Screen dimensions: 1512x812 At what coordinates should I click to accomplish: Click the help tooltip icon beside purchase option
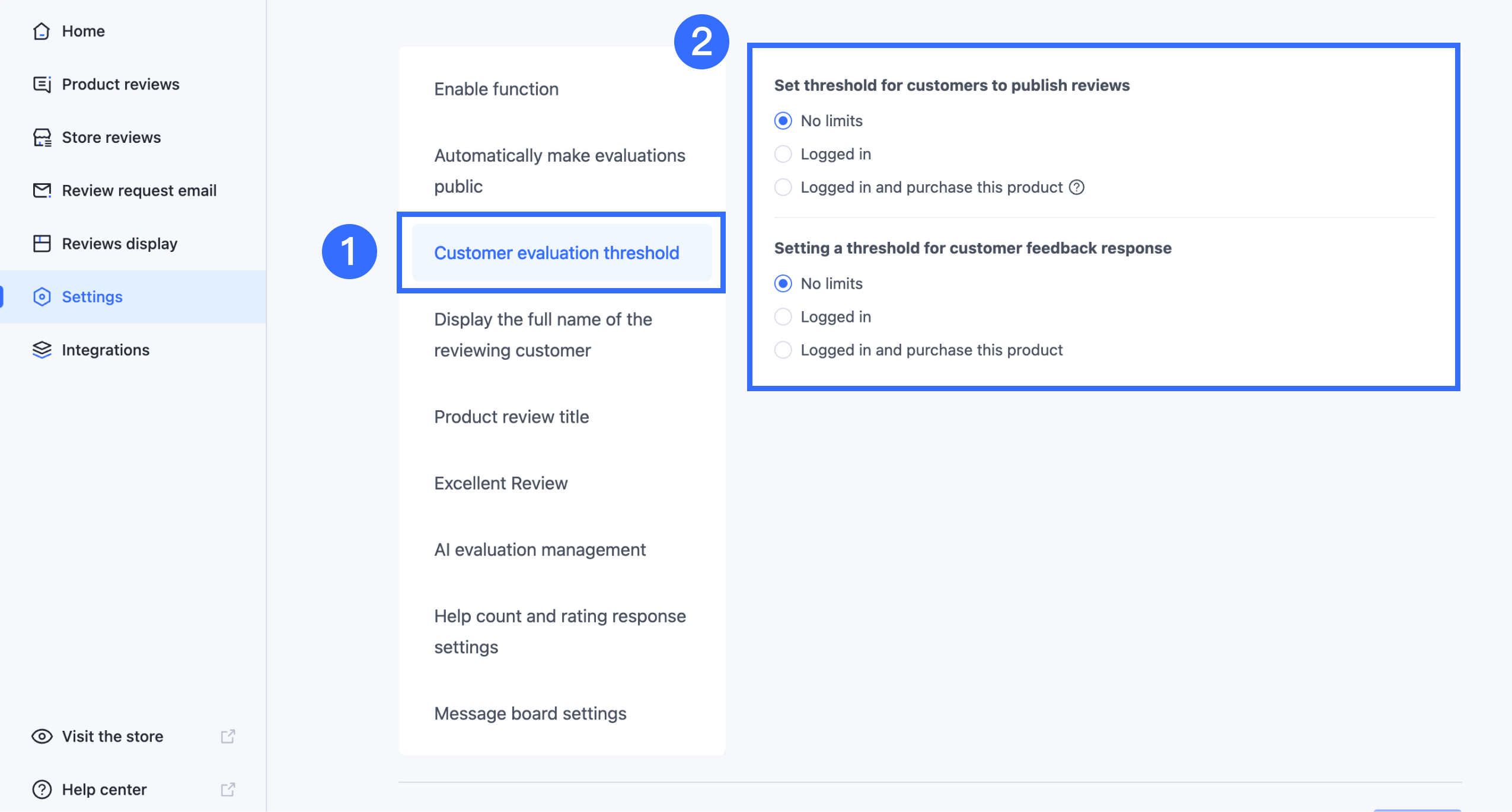[x=1077, y=187]
